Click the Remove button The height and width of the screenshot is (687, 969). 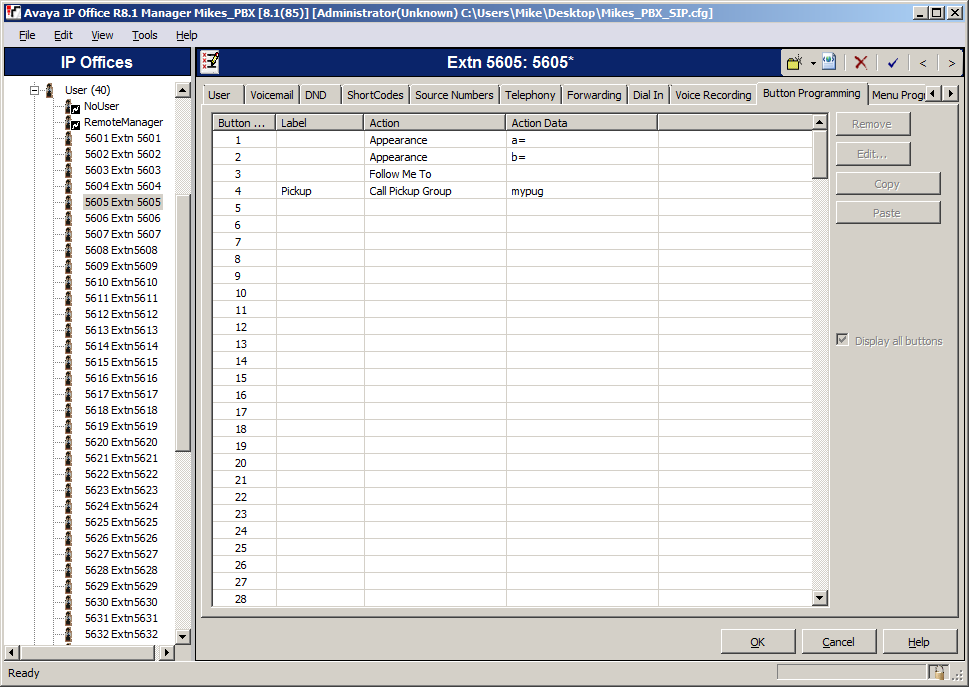[872, 124]
